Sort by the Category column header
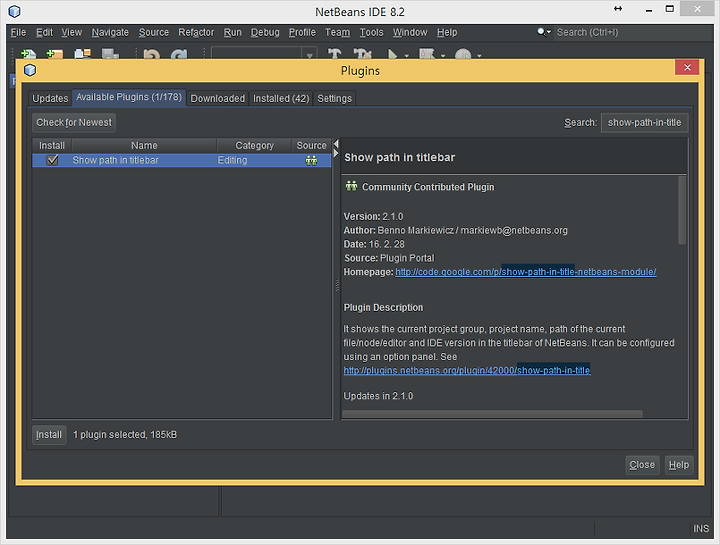The width and height of the screenshot is (720, 545). [x=254, y=146]
